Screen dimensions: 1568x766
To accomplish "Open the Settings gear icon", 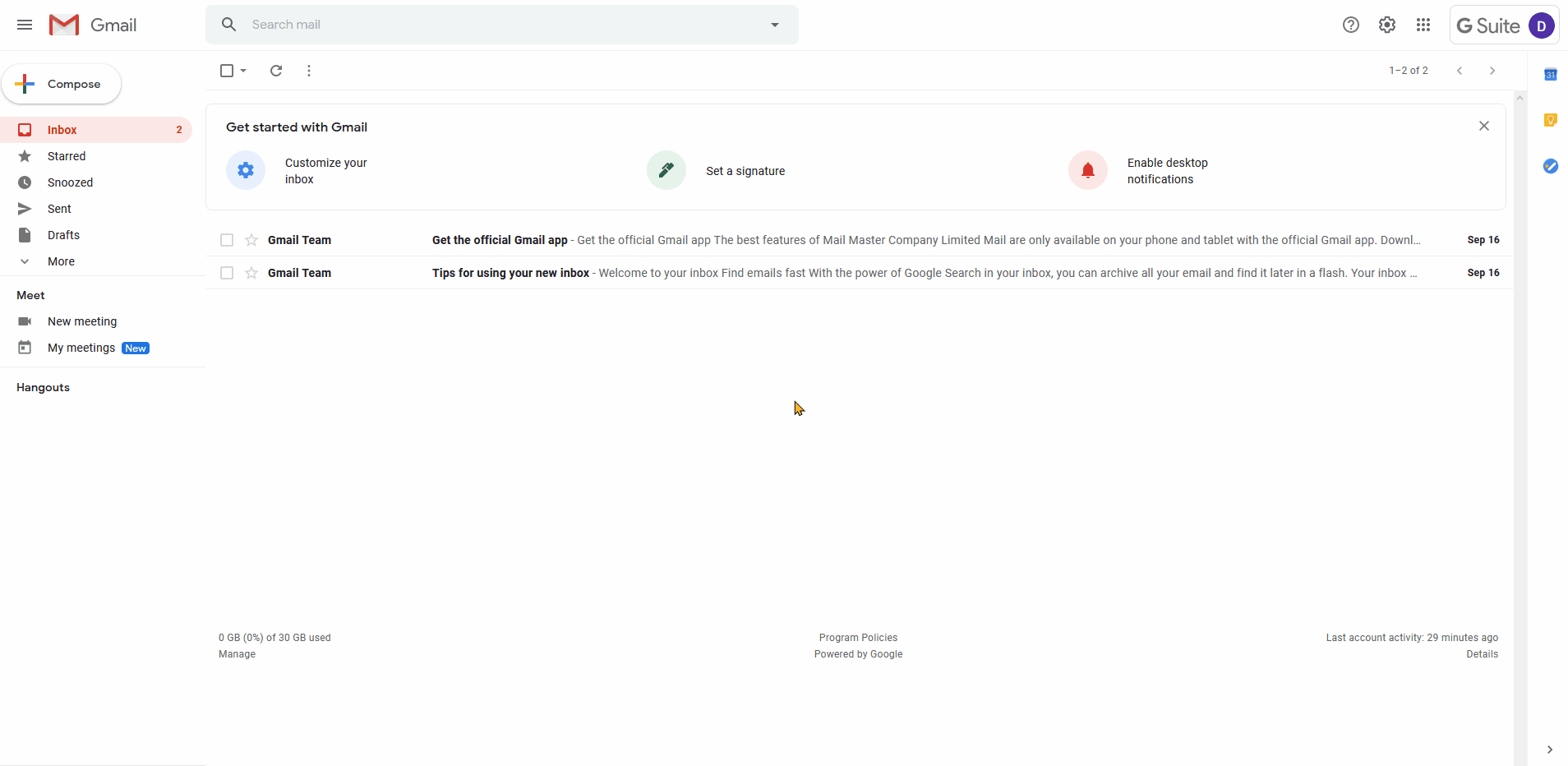I will [1387, 25].
